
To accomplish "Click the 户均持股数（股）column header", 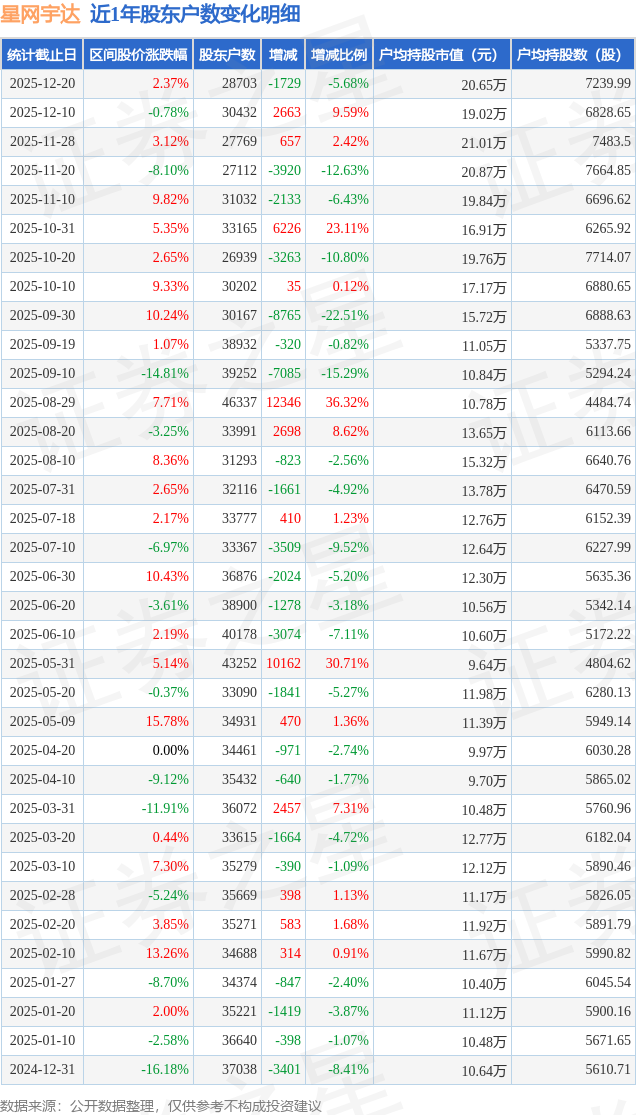I will (572, 55).
